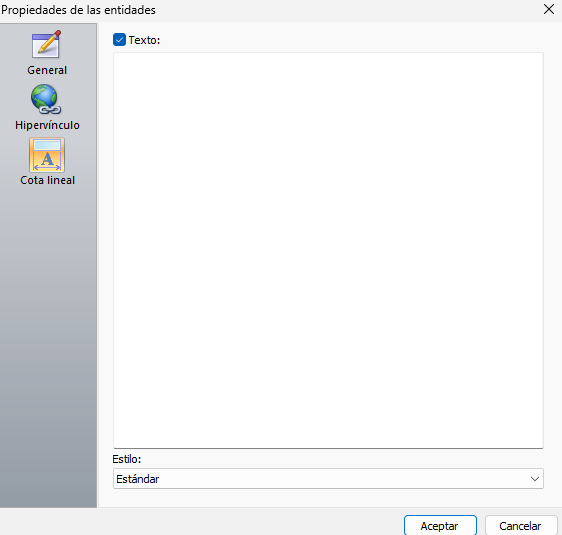Click the Cota lineal label in the sidebar
The image size is (562, 535).
(47, 180)
